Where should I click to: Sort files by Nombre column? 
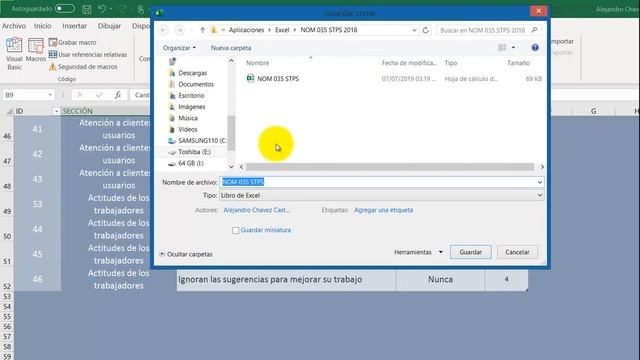[x=258, y=63]
